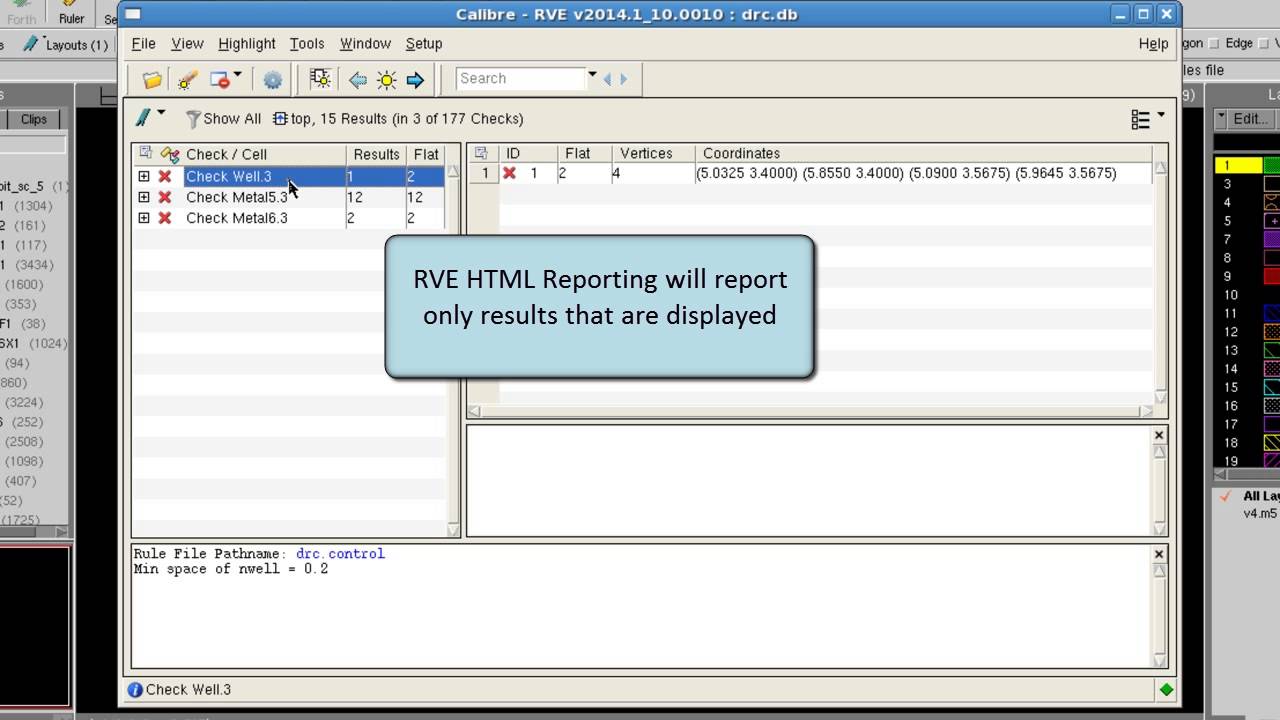Open dropdown arrow next to clear highlights icon
Screen dimensions: 1280x720
click(x=238, y=75)
